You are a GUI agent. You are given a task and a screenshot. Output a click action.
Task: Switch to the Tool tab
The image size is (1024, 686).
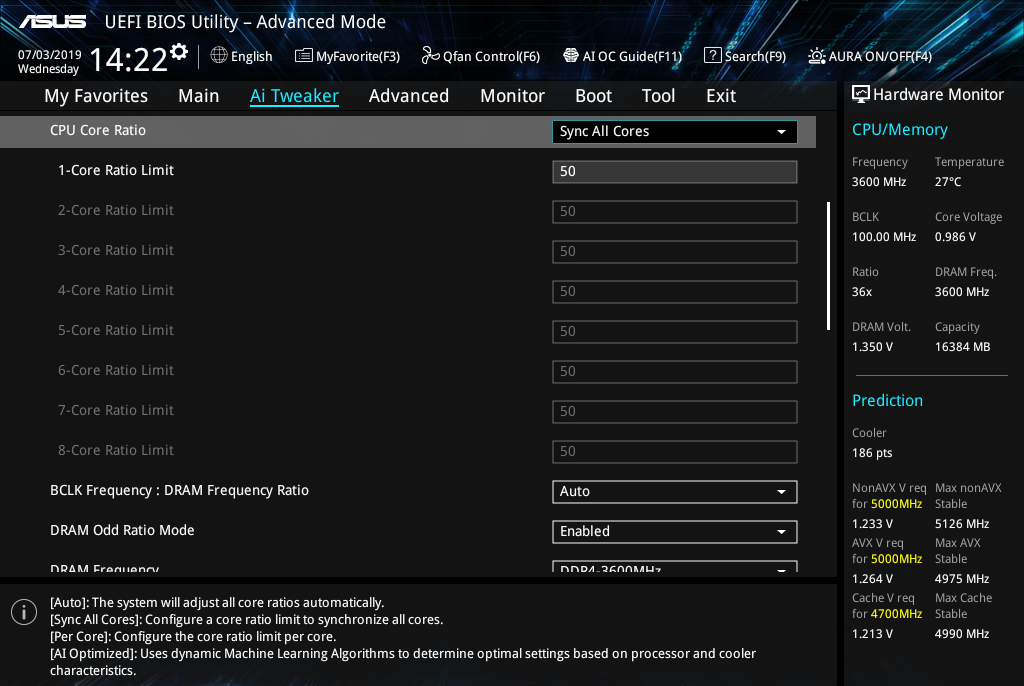point(658,96)
